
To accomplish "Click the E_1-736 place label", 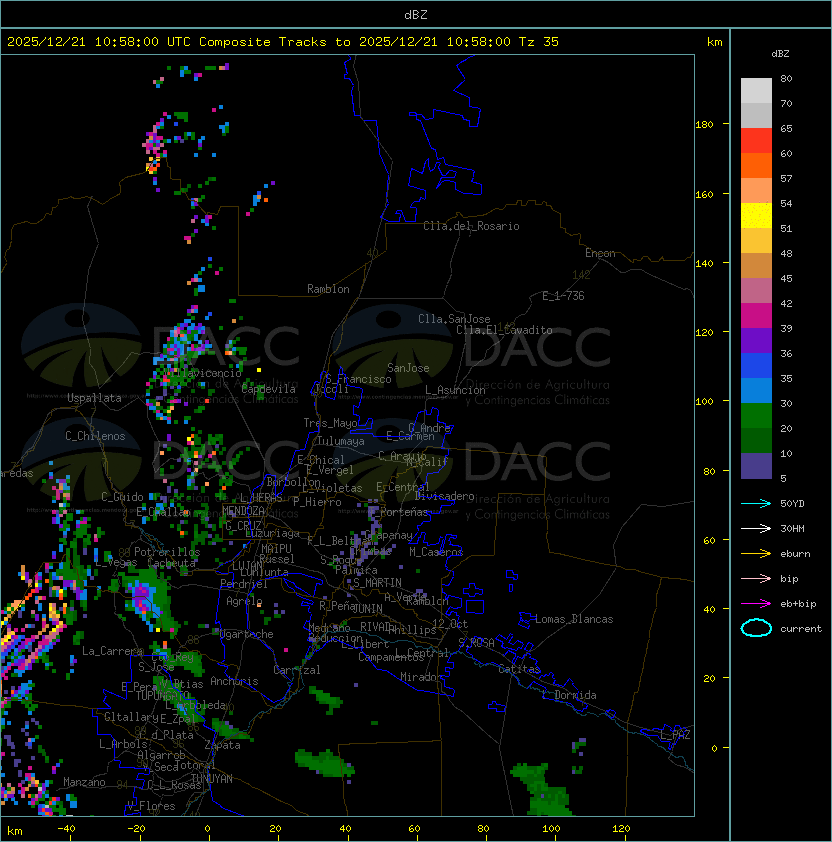I will tap(563, 296).
